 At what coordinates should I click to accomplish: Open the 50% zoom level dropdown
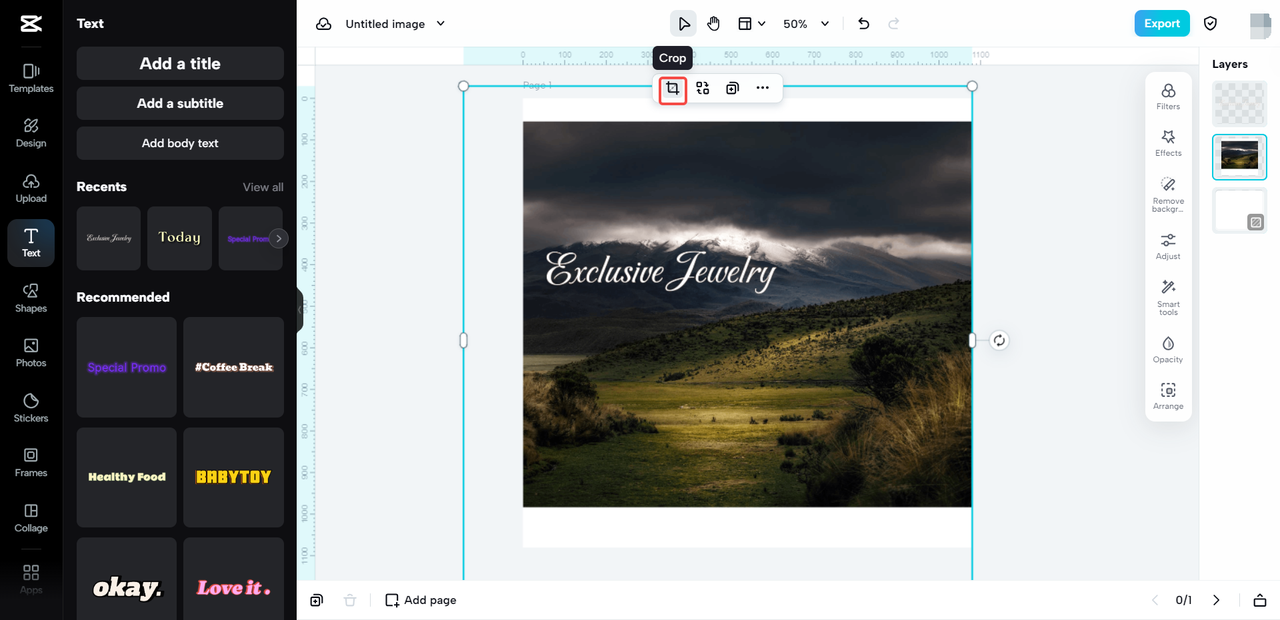click(806, 23)
